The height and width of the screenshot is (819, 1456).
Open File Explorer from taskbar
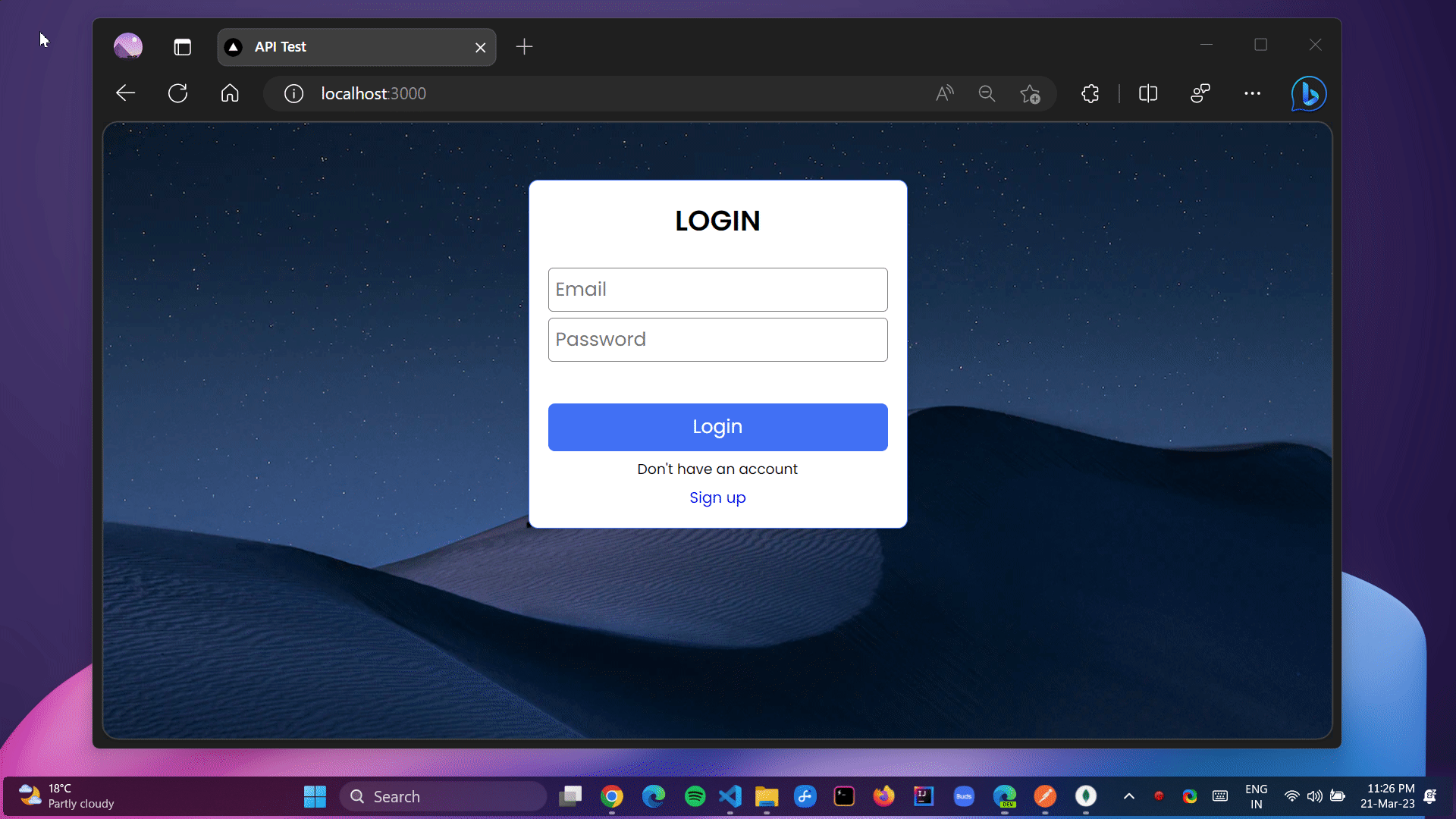pyautogui.click(x=767, y=796)
